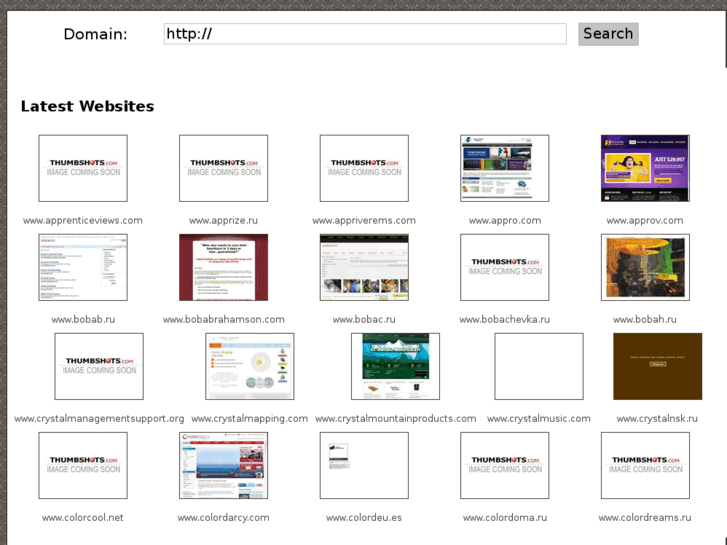Select the www.crystalmapping.com thumbnail

[x=249, y=366]
